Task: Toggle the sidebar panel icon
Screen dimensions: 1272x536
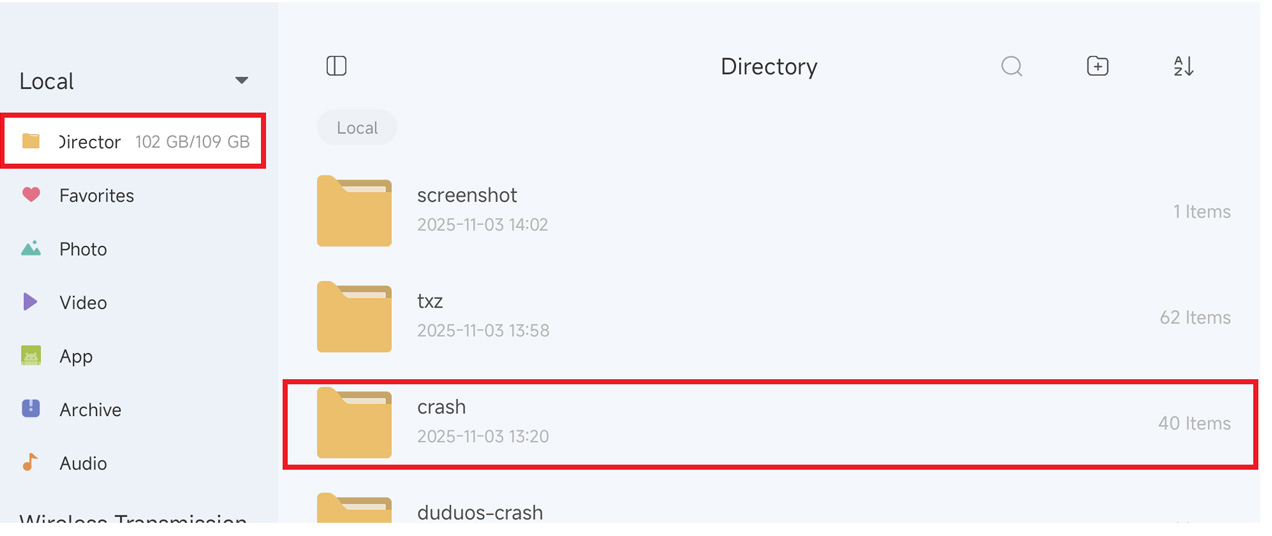Action: pyautogui.click(x=337, y=66)
